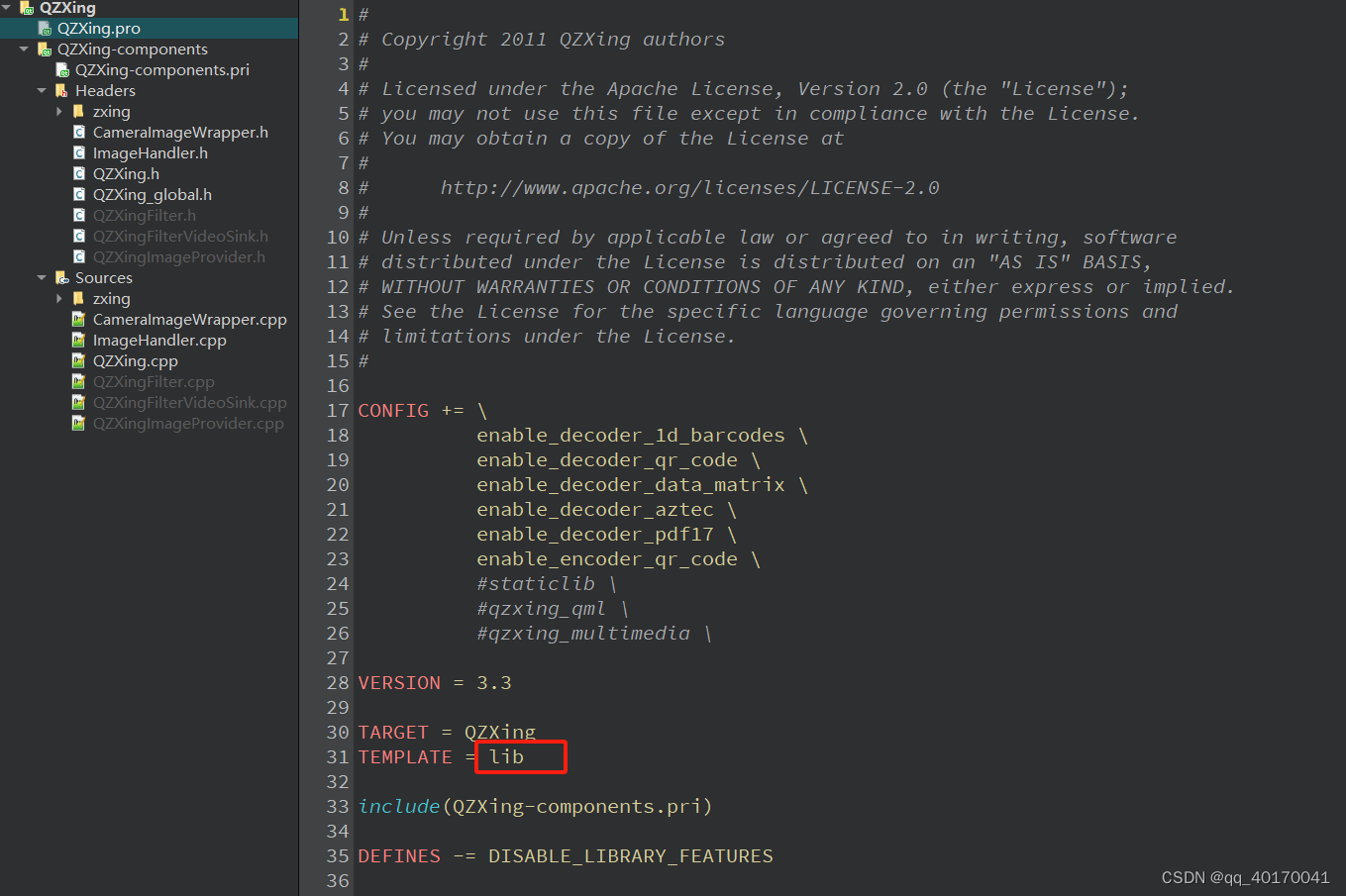Click the commented #qzxing_multimedia entry
This screenshot has height=896, width=1346.
coord(583,633)
